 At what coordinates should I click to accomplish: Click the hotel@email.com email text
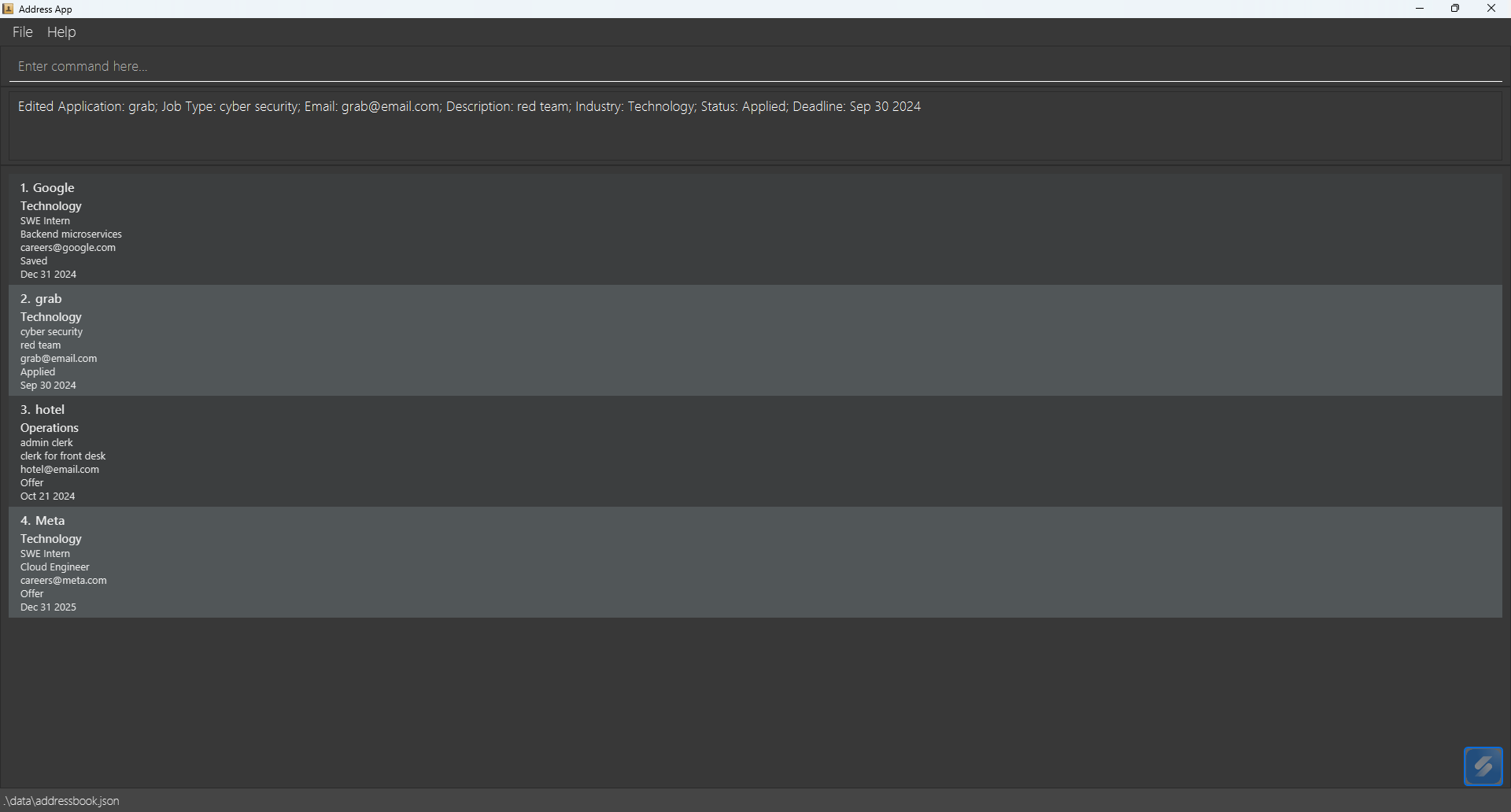(x=60, y=470)
